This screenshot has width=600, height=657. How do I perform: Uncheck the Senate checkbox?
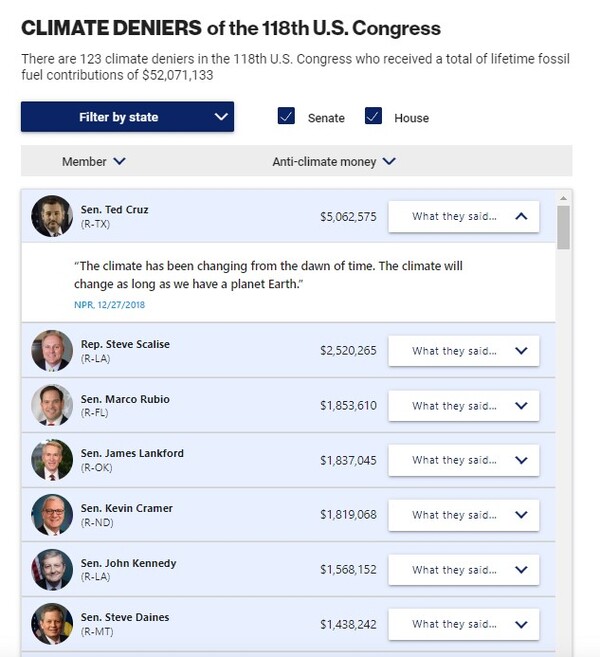287,117
